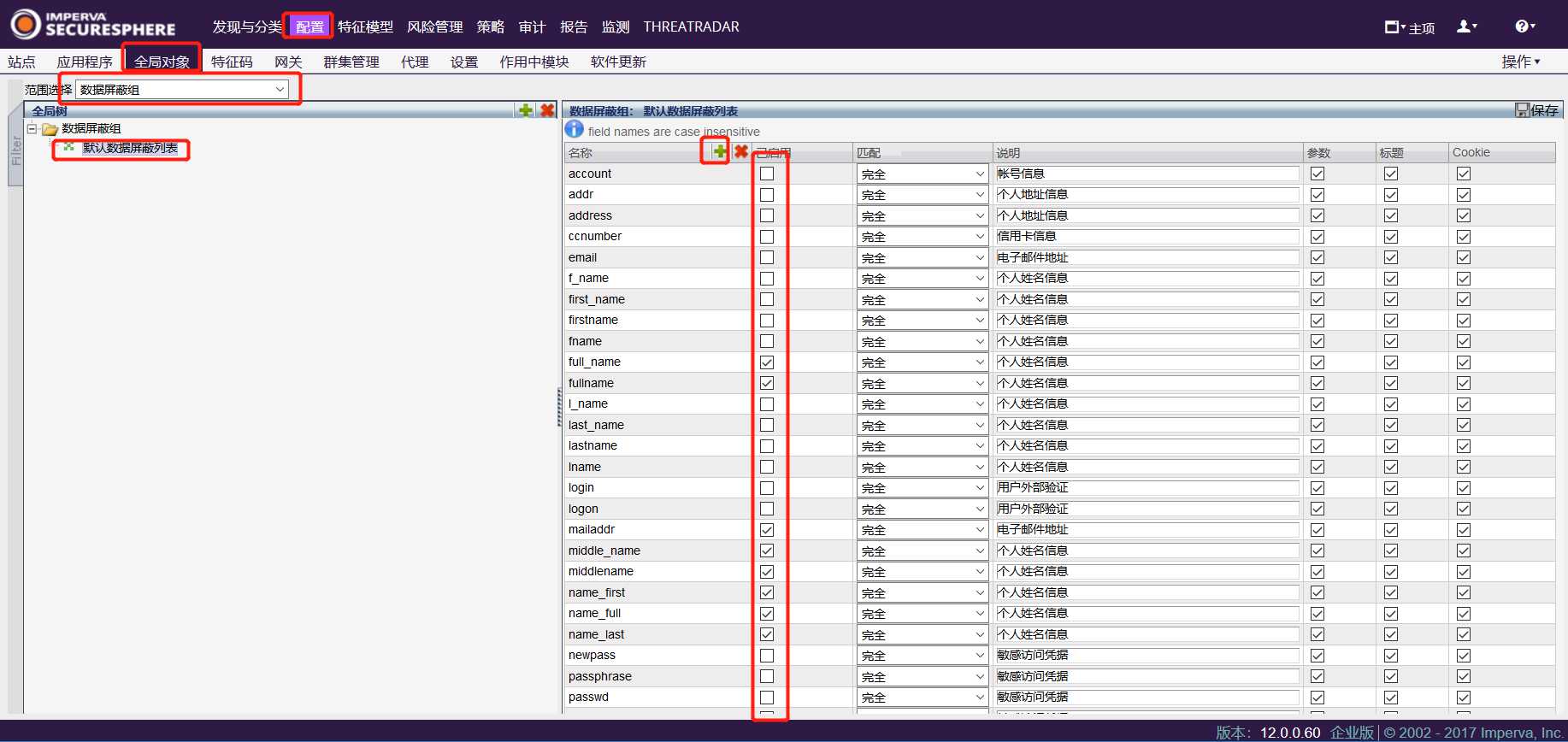
Task: Sort by the 说明 column header
Action: [1008, 152]
